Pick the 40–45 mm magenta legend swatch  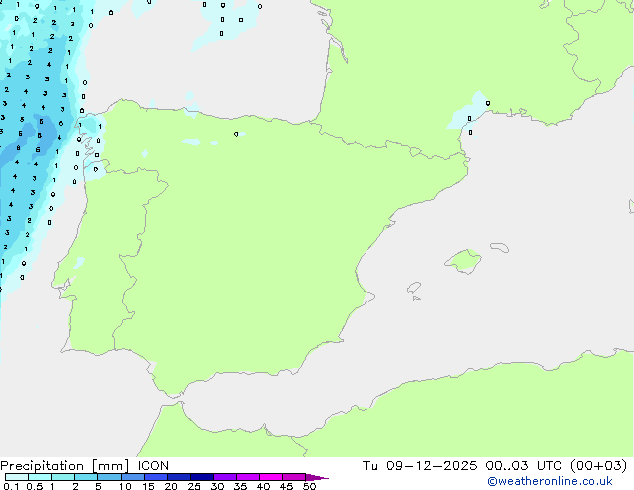click(x=271, y=477)
